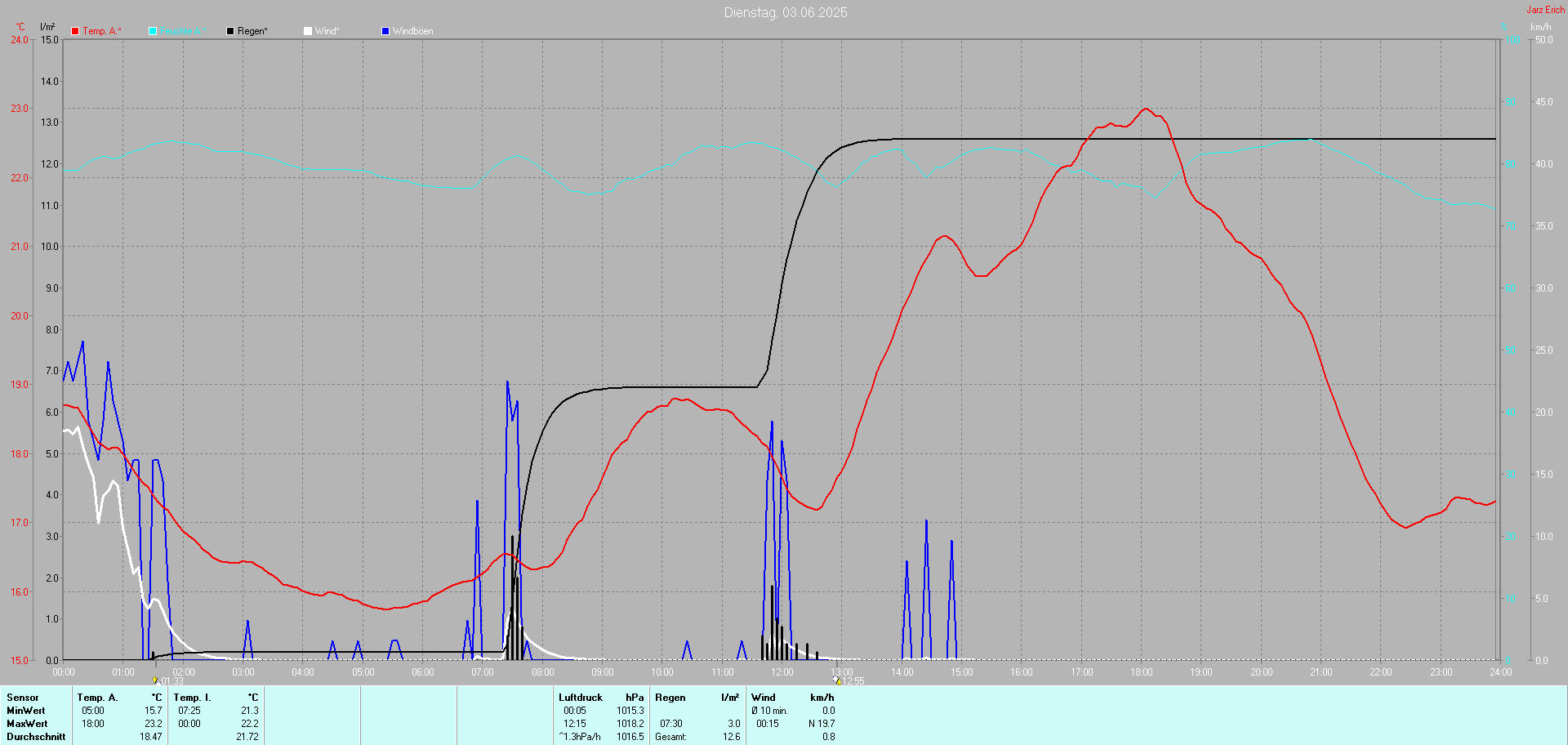The image size is (1568, 745).
Task: Click the Durchschnitt row label
Action: tap(36, 737)
